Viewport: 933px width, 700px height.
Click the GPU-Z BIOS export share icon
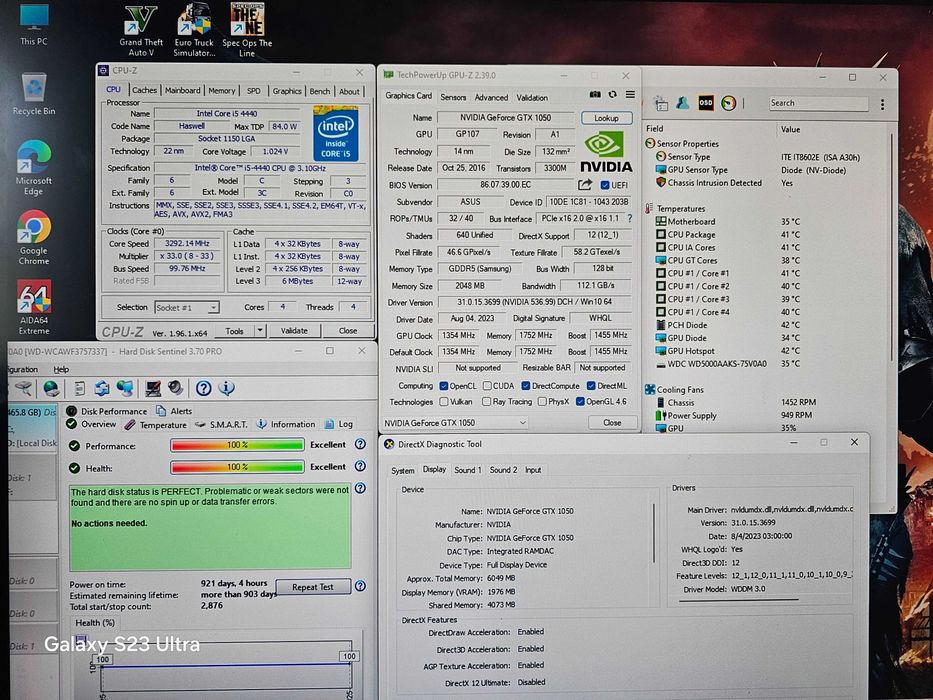click(585, 185)
